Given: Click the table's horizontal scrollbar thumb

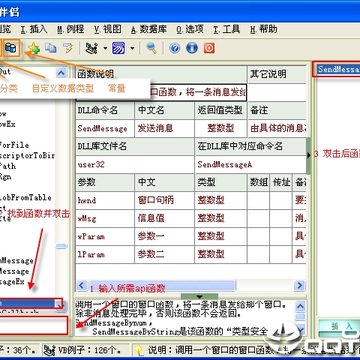Looking at the screenshot, I should click(x=162, y=285).
